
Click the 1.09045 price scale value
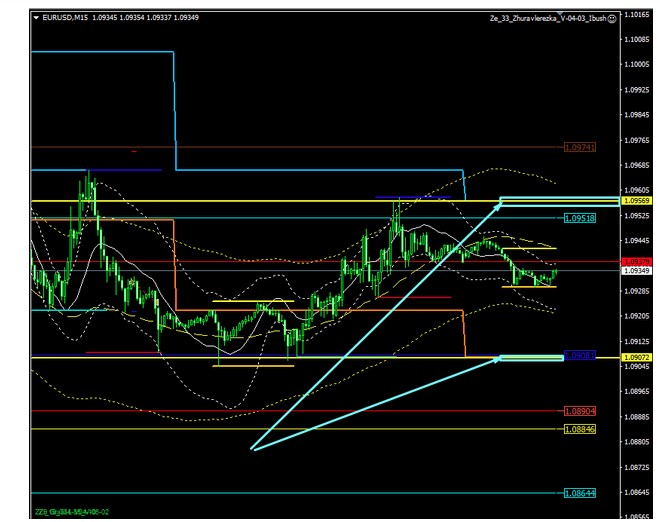click(636, 366)
